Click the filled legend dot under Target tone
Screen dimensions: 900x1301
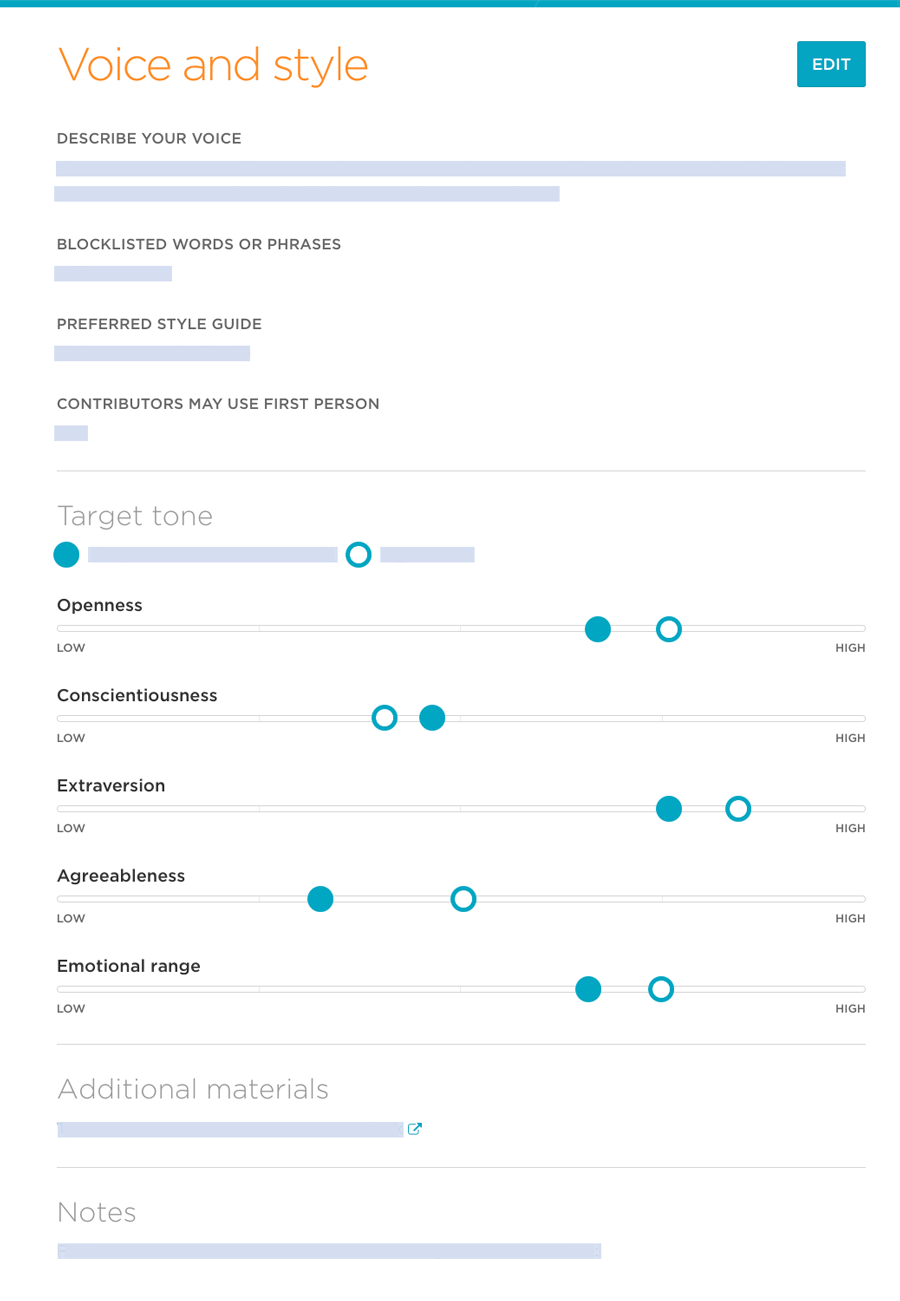(66, 555)
